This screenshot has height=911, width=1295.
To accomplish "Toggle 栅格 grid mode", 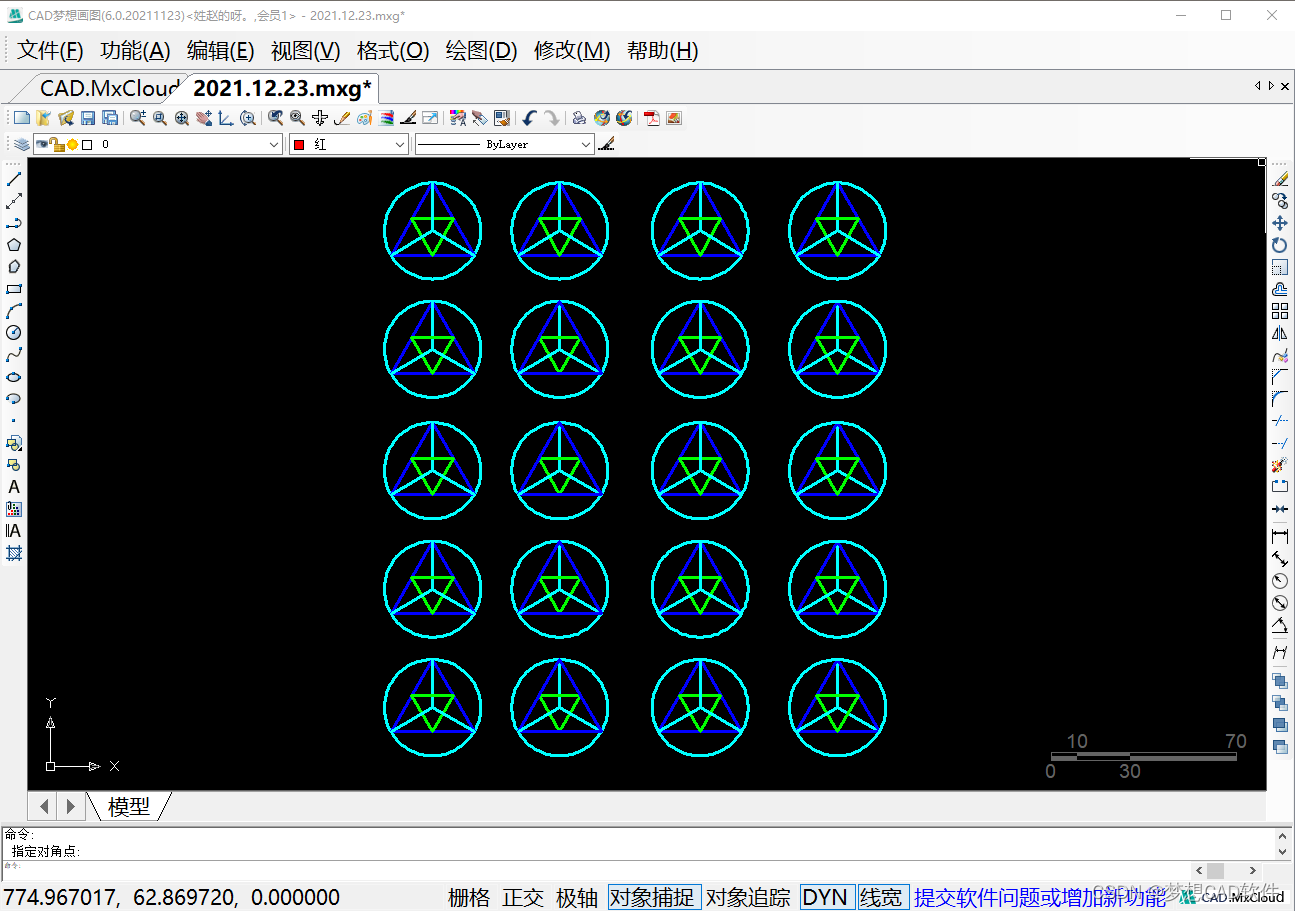I will tap(469, 897).
